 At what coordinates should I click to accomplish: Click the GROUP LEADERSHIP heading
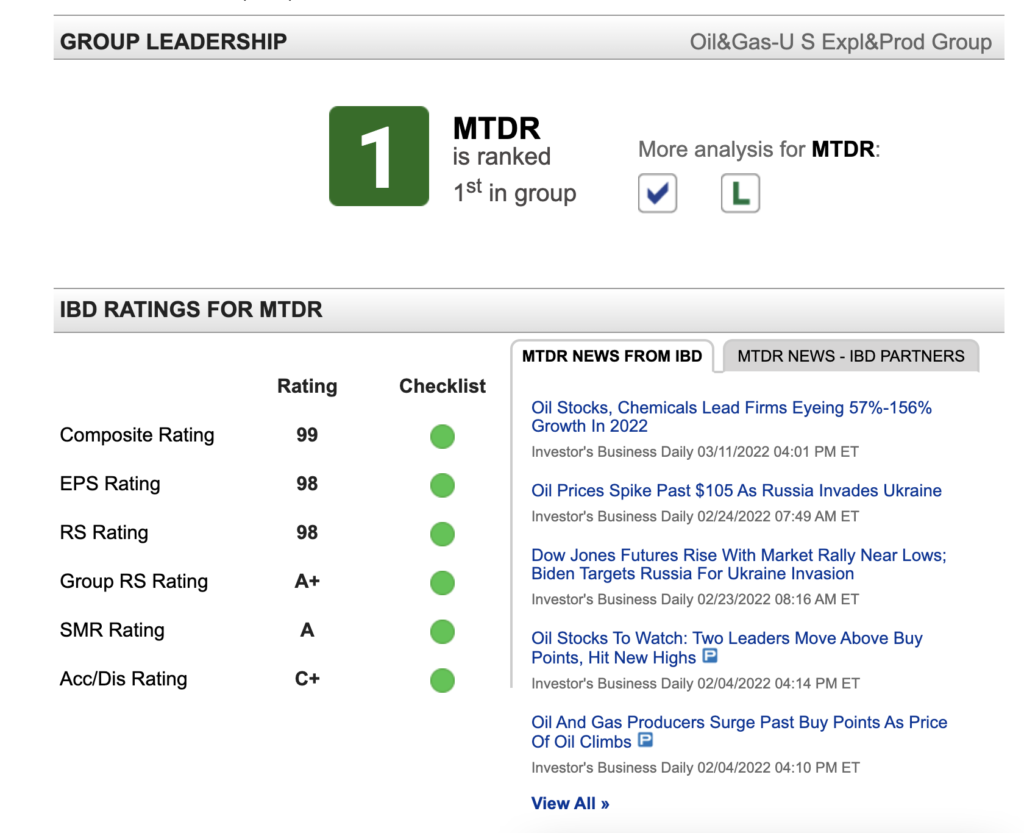click(x=173, y=42)
